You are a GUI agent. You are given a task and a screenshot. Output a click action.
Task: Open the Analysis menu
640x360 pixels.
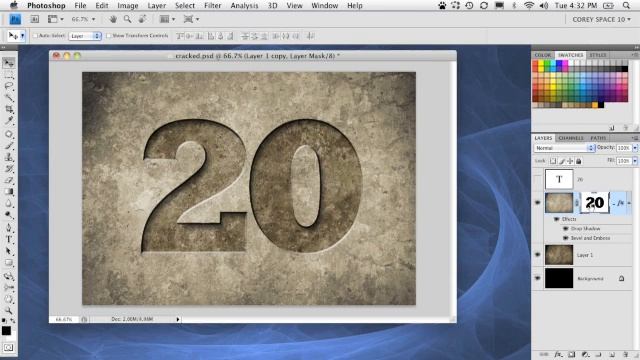tap(244, 6)
